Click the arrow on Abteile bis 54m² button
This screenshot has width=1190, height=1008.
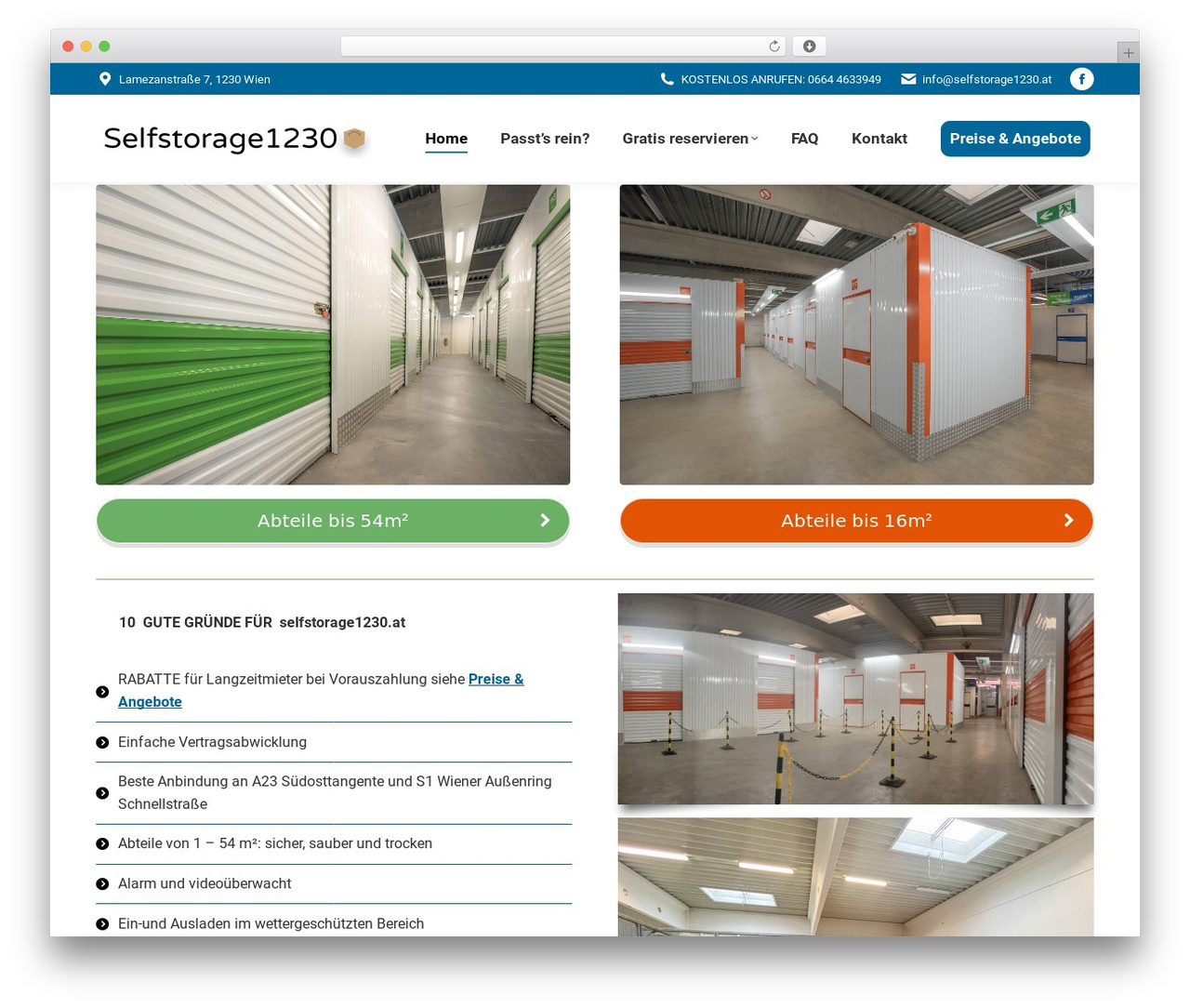tap(546, 521)
